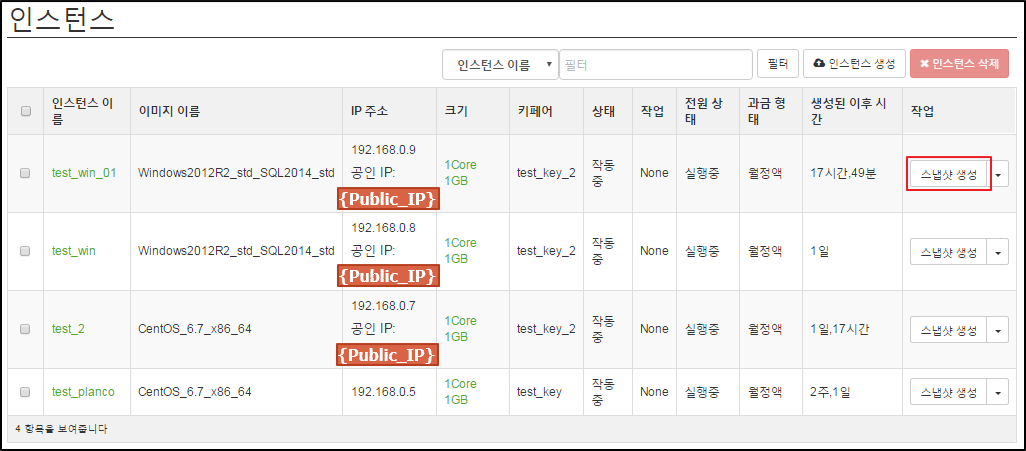The image size is (1026, 451).
Task: Expand action caret for test_planco row
Action: tap(998, 392)
